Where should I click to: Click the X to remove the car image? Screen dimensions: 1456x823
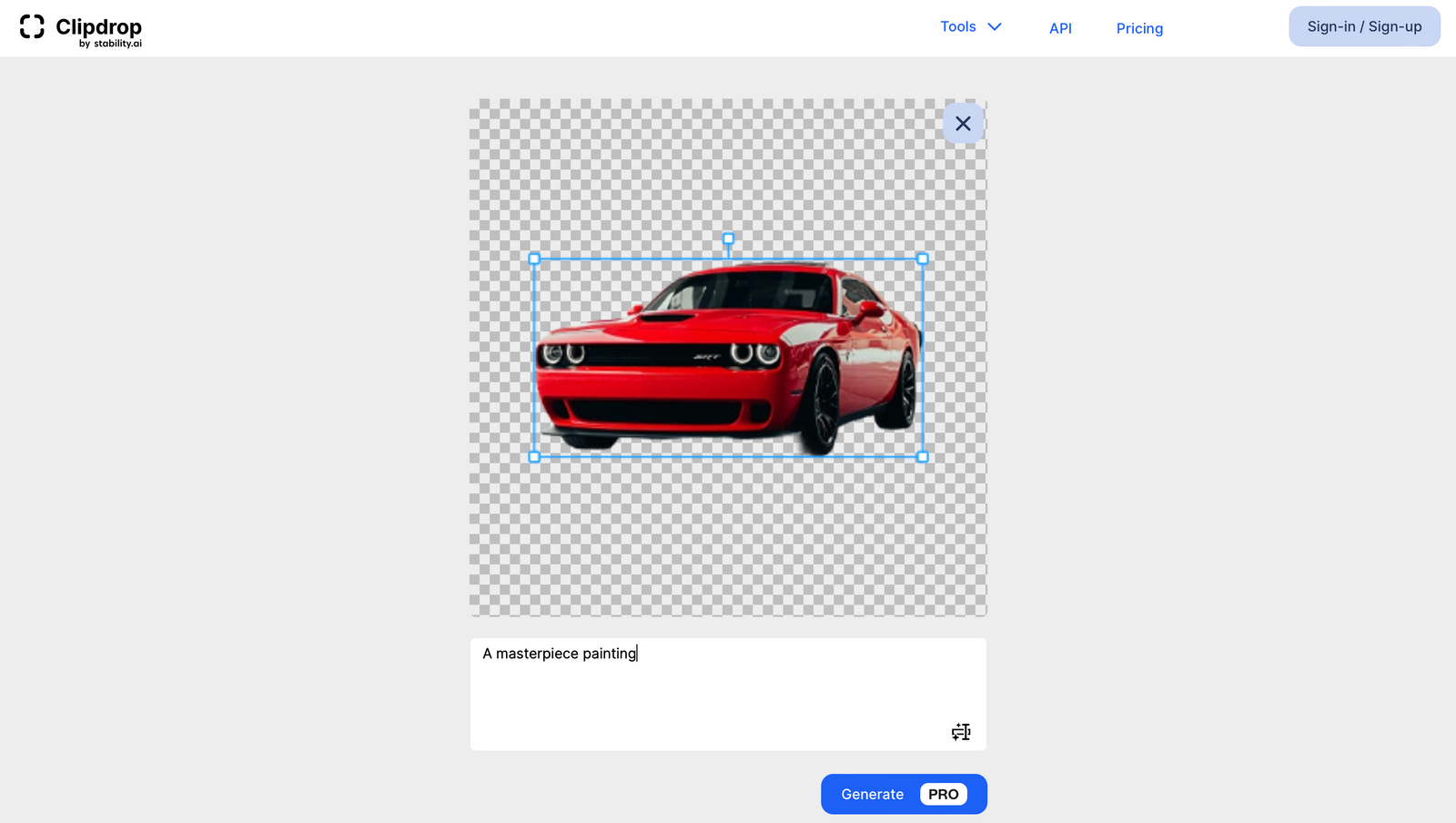[963, 123]
